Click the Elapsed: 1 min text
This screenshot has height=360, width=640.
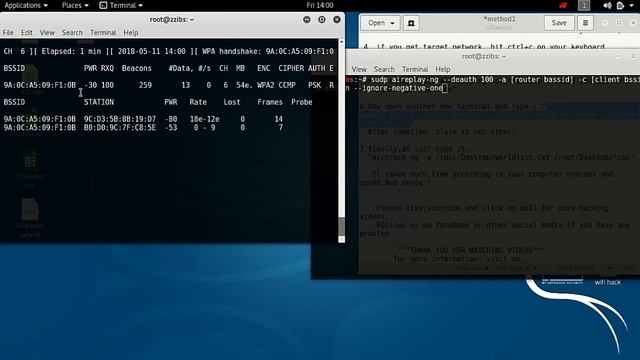tap(73, 51)
